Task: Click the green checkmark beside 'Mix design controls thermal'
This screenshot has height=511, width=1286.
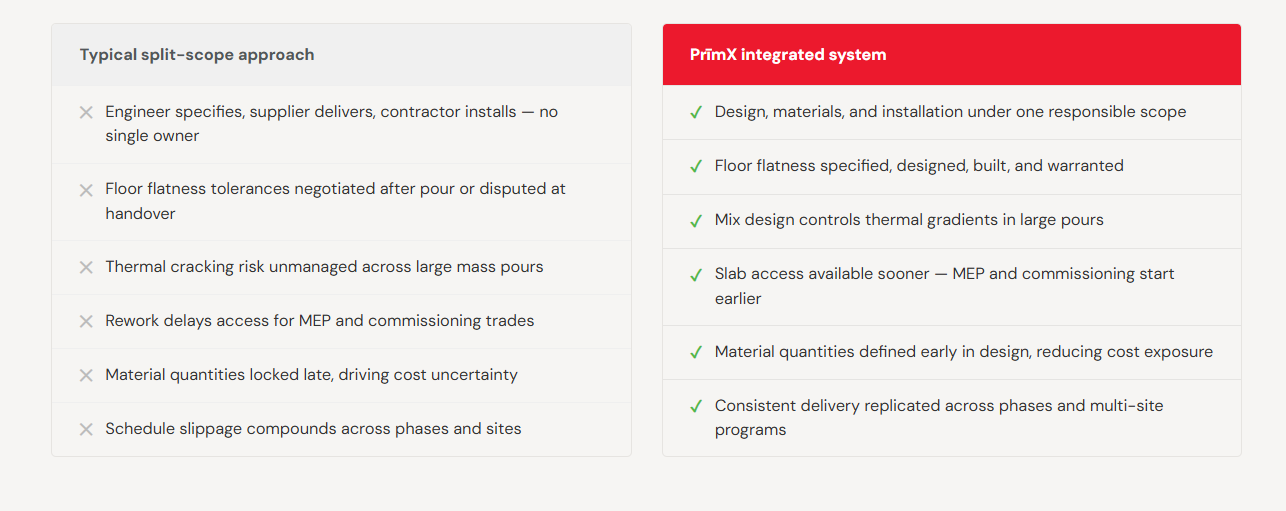Action: tap(696, 221)
